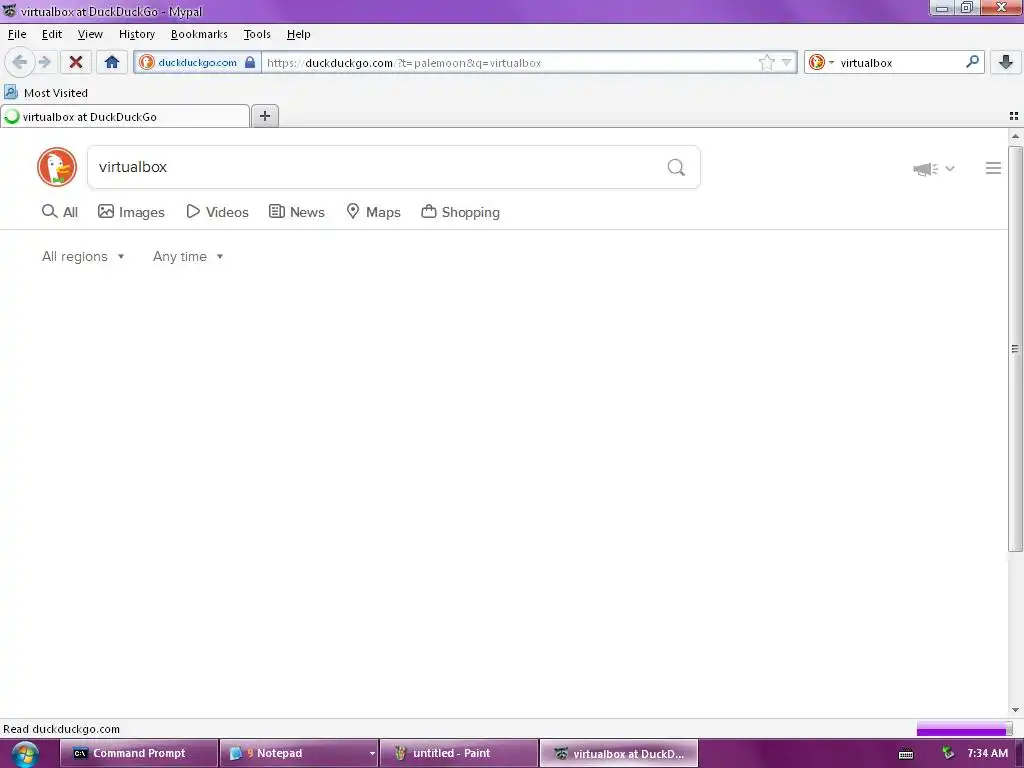Select the virtualbox at DuckDuckGo tab
Screen dimensions: 1024x768
pyautogui.click(x=125, y=117)
